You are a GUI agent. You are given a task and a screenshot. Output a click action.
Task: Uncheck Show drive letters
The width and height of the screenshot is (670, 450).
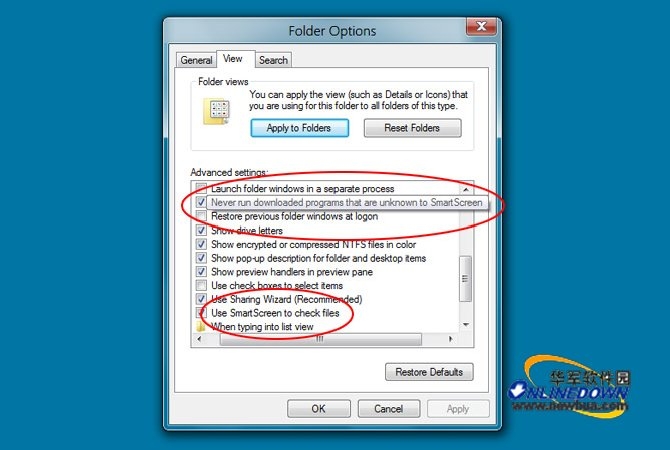pyautogui.click(x=201, y=231)
